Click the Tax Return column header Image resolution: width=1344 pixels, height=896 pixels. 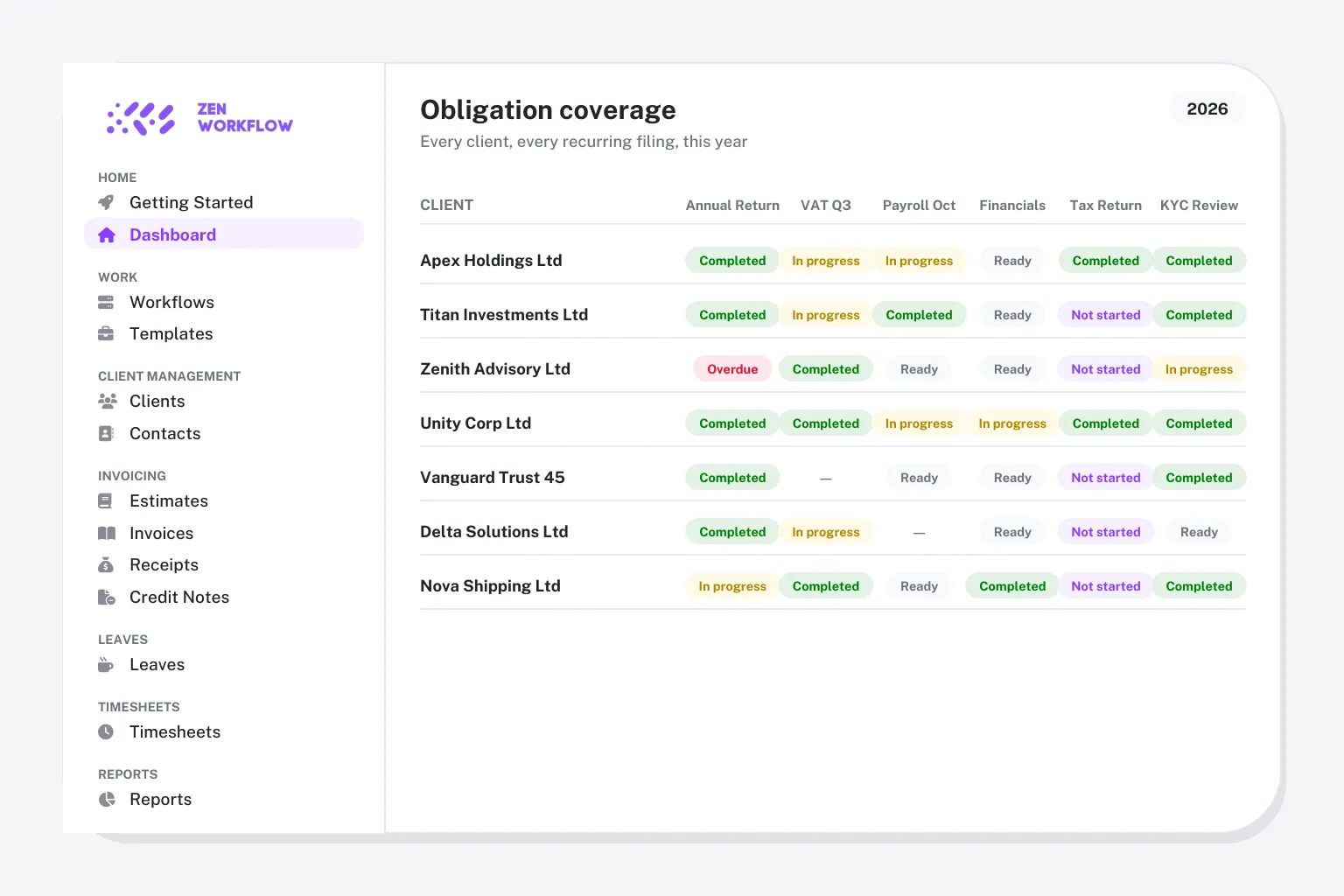tap(1106, 205)
